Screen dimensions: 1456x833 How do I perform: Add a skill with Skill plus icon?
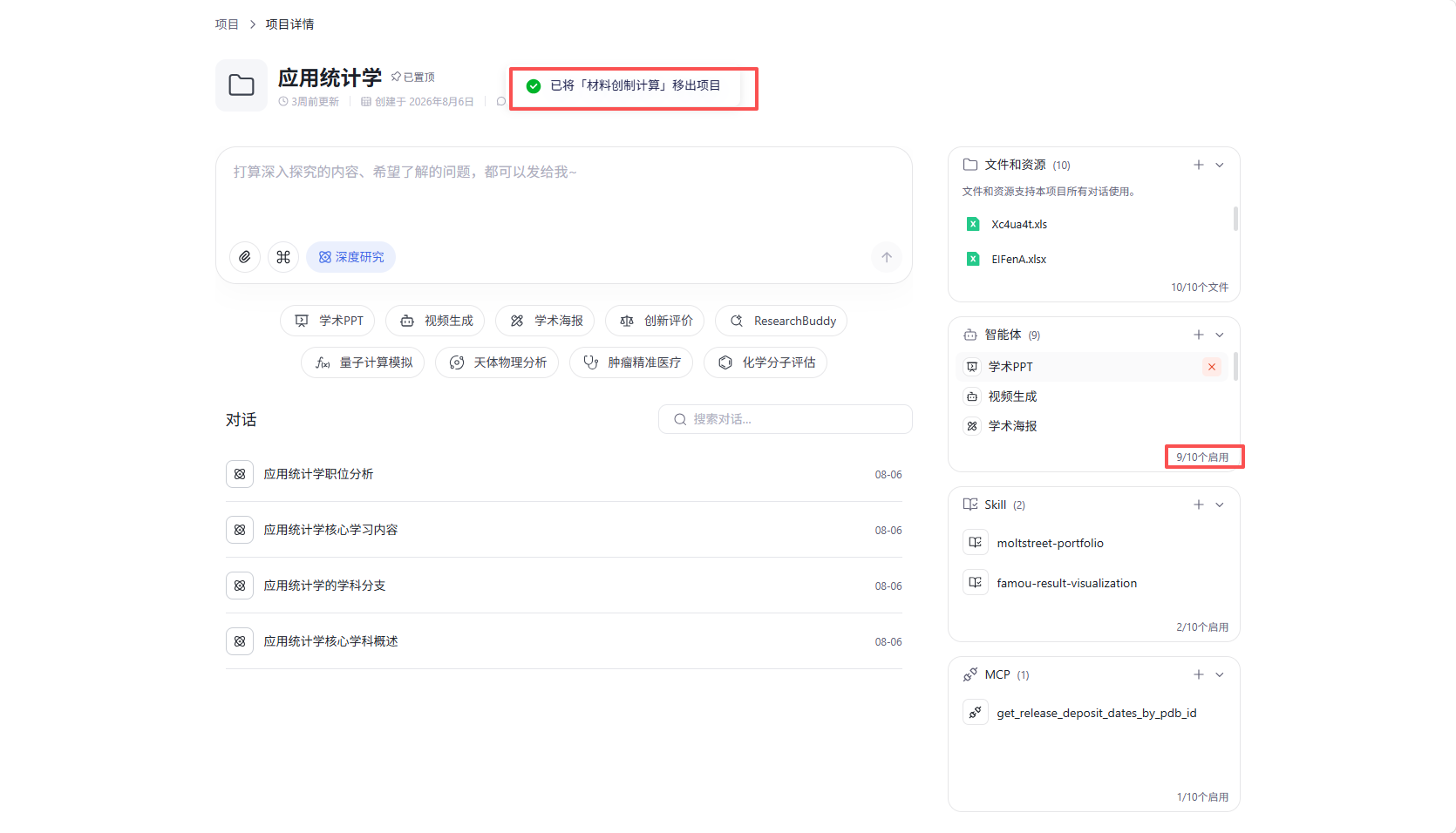click(x=1199, y=505)
